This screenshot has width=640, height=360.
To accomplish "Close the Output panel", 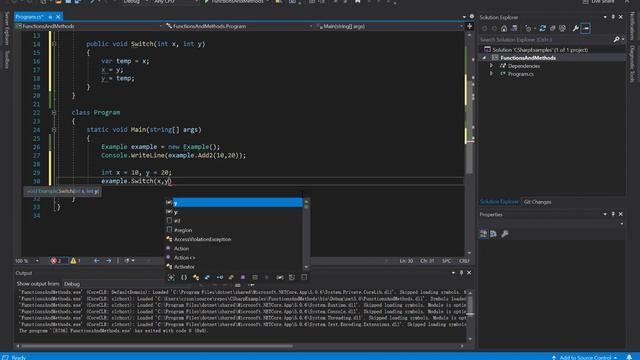I will coord(469,273).
